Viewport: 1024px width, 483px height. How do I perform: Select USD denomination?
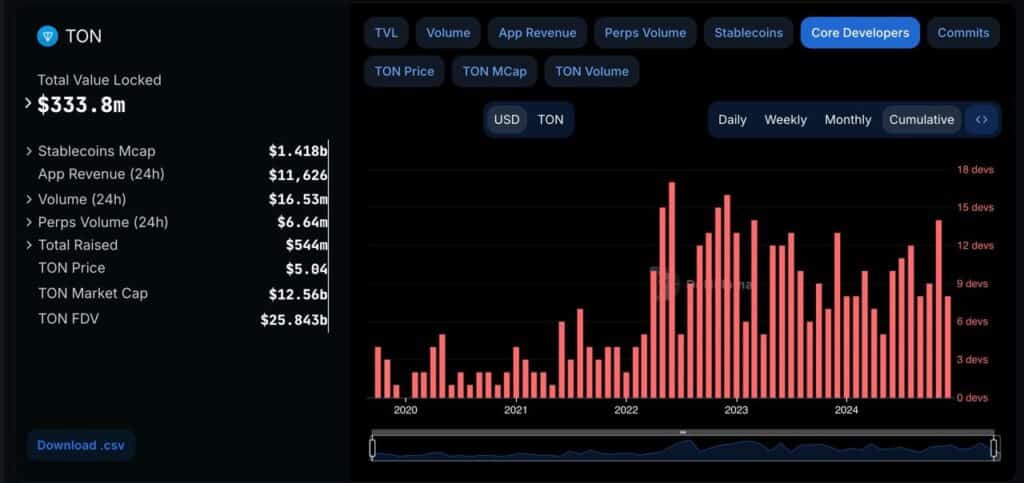(x=507, y=120)
